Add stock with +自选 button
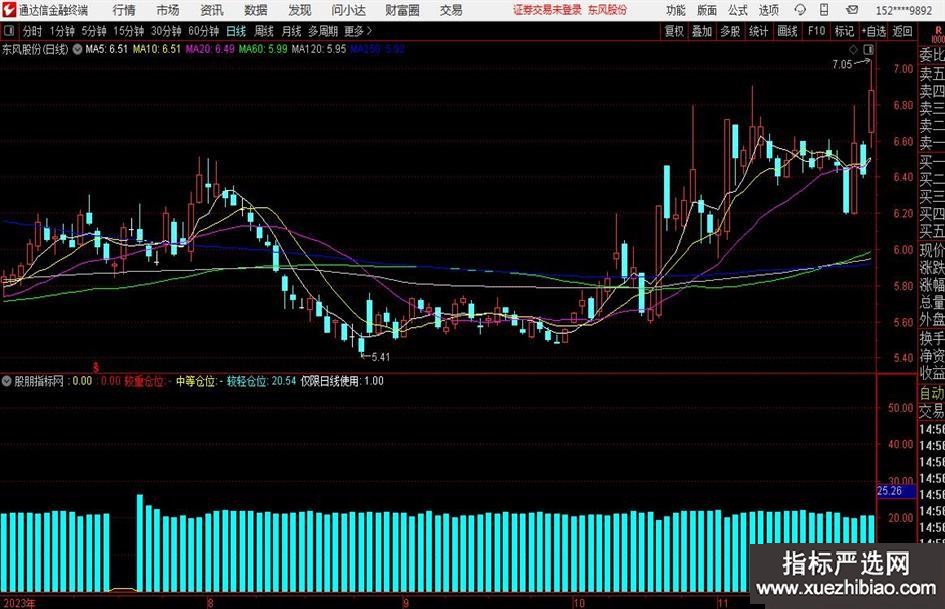The image size is (945, 609). 874,31
